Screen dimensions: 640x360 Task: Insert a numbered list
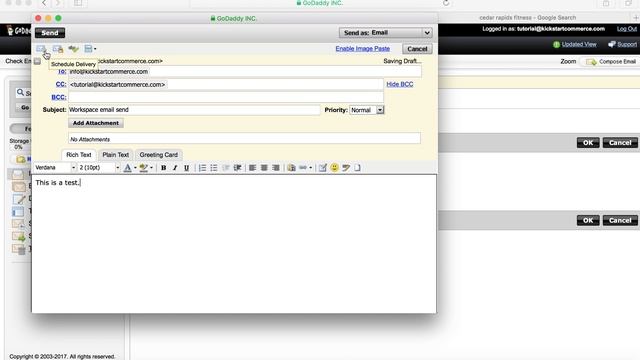coord(202,168)
